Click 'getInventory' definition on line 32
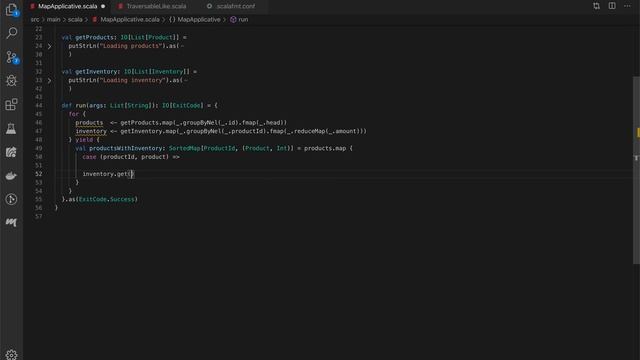The image size is (640, 360). [x=96, y=71]
